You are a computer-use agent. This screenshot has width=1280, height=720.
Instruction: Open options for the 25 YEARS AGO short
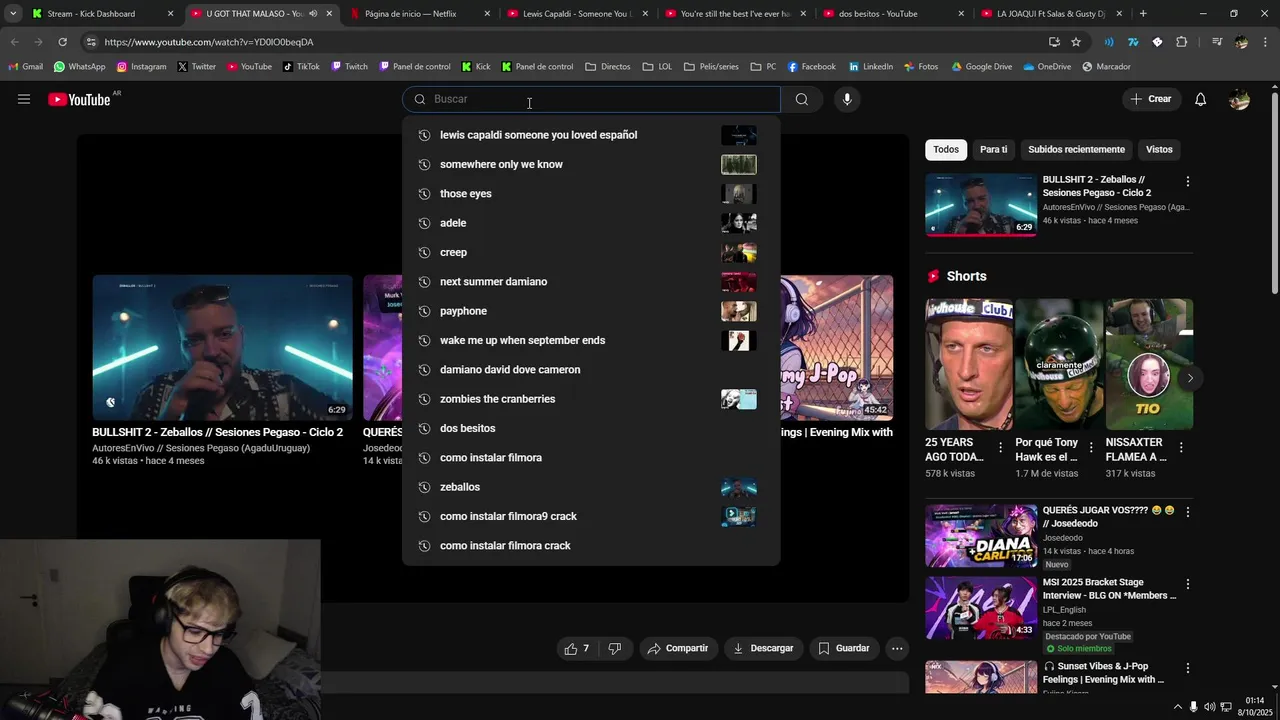1000,448
